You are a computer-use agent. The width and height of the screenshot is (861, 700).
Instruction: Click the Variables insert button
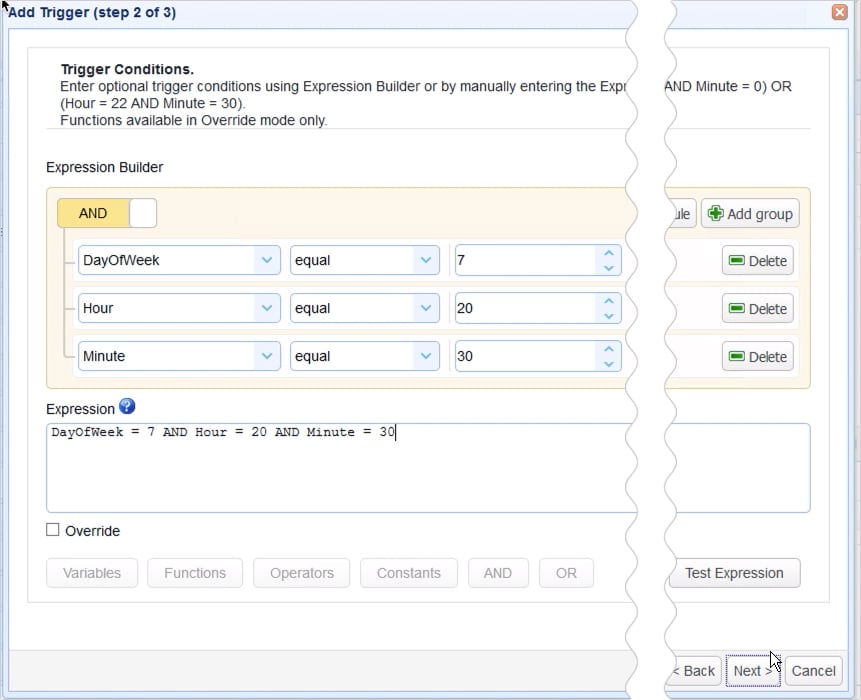91,573
